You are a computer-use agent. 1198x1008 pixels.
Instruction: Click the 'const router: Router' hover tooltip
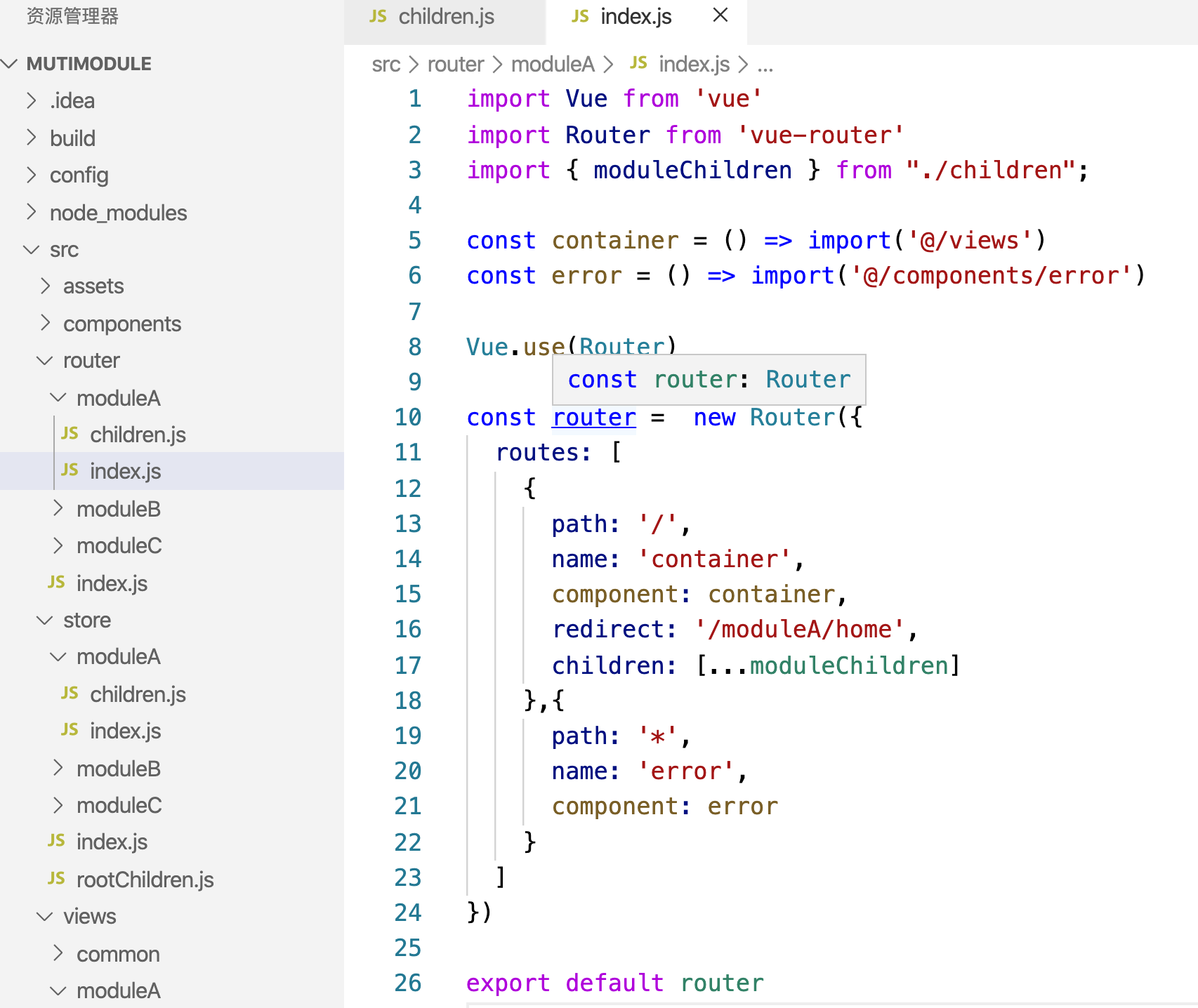click(709, 380)
